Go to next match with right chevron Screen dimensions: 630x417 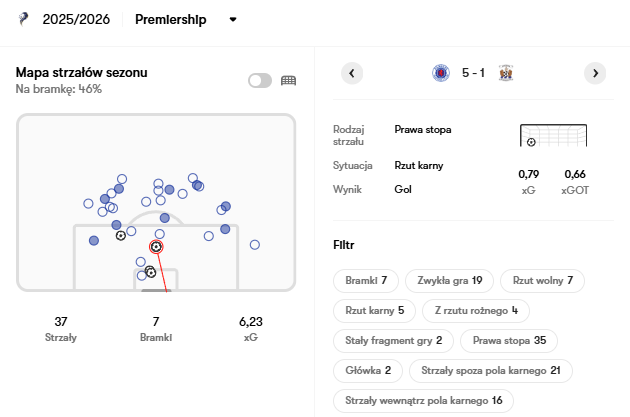[x=595, y=73]
